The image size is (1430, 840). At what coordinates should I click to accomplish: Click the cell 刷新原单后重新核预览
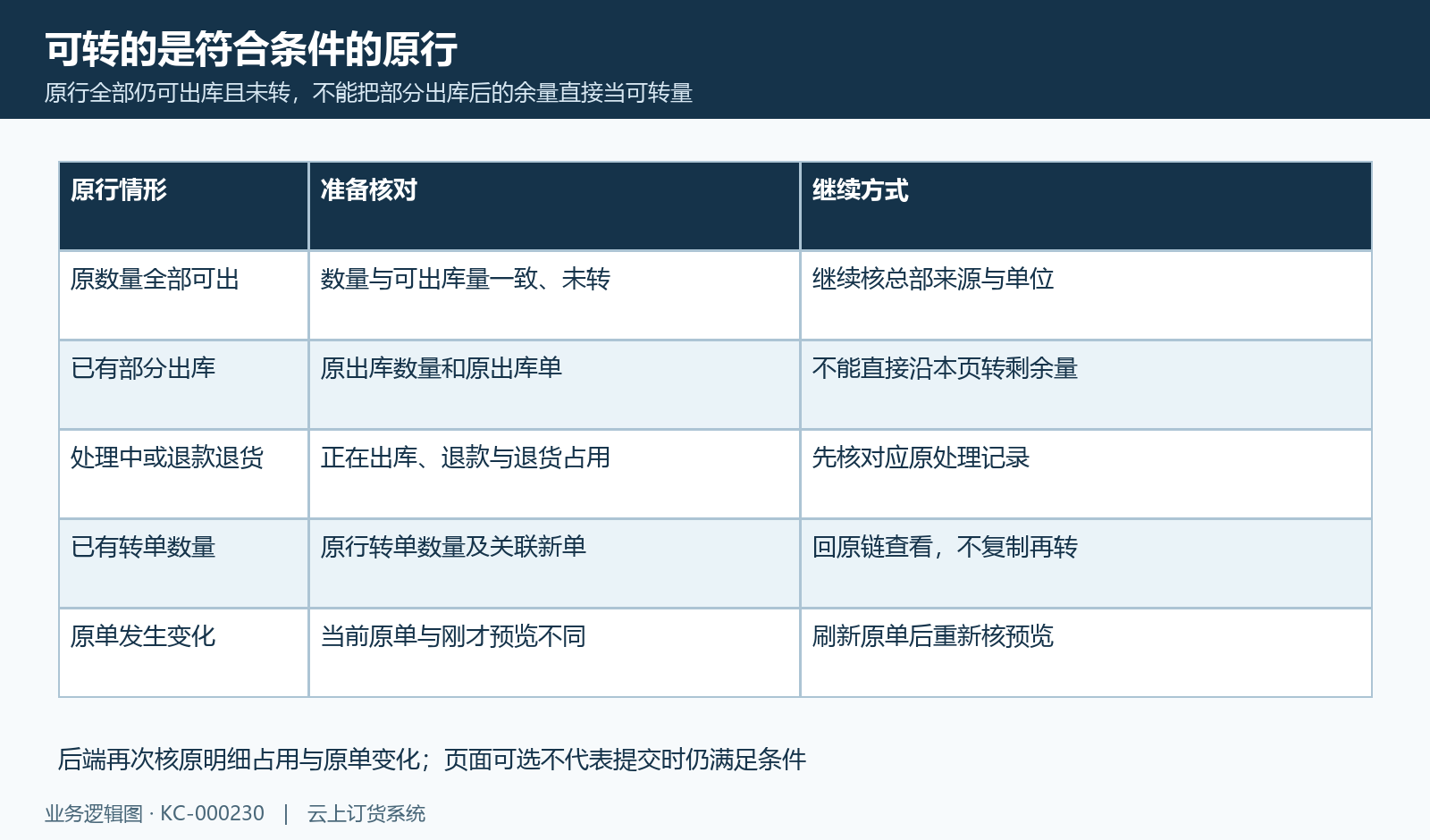coord(1086,653)
